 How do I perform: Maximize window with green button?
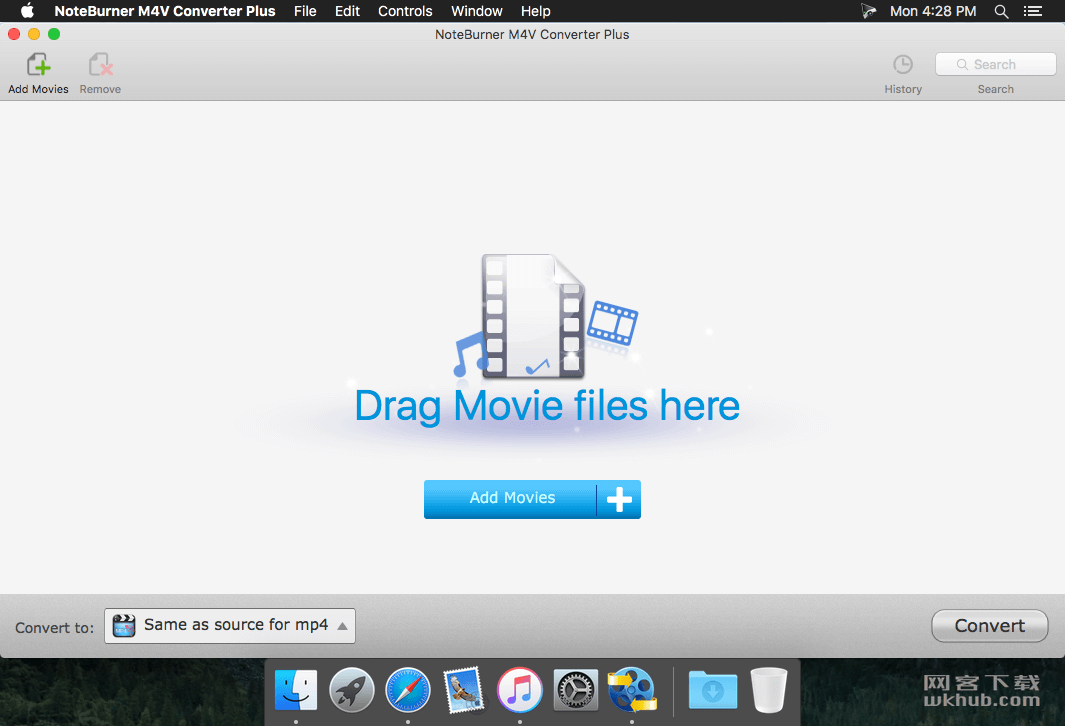(54, 34)
